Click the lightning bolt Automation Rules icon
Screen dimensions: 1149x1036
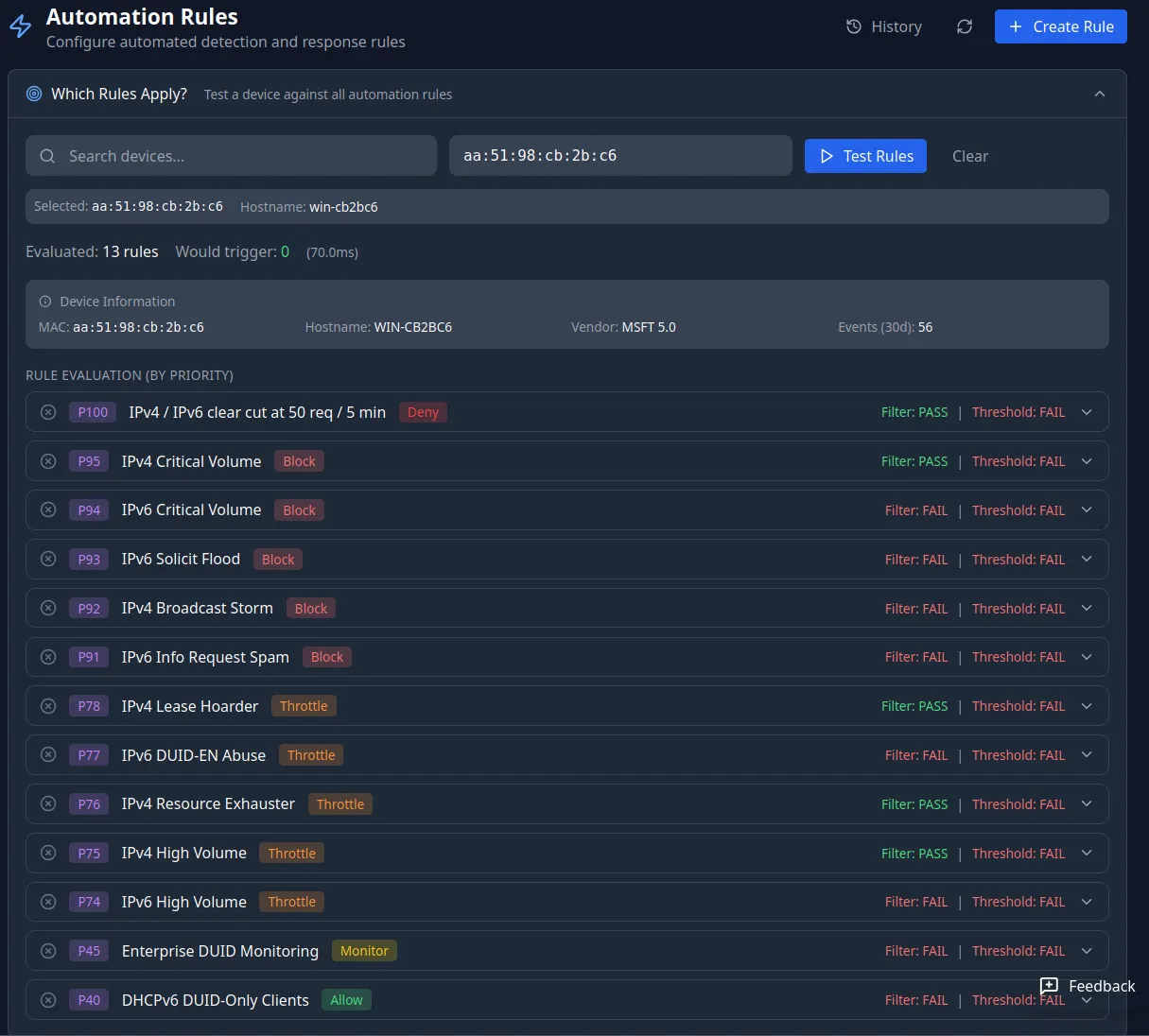(x=20, y=27)
